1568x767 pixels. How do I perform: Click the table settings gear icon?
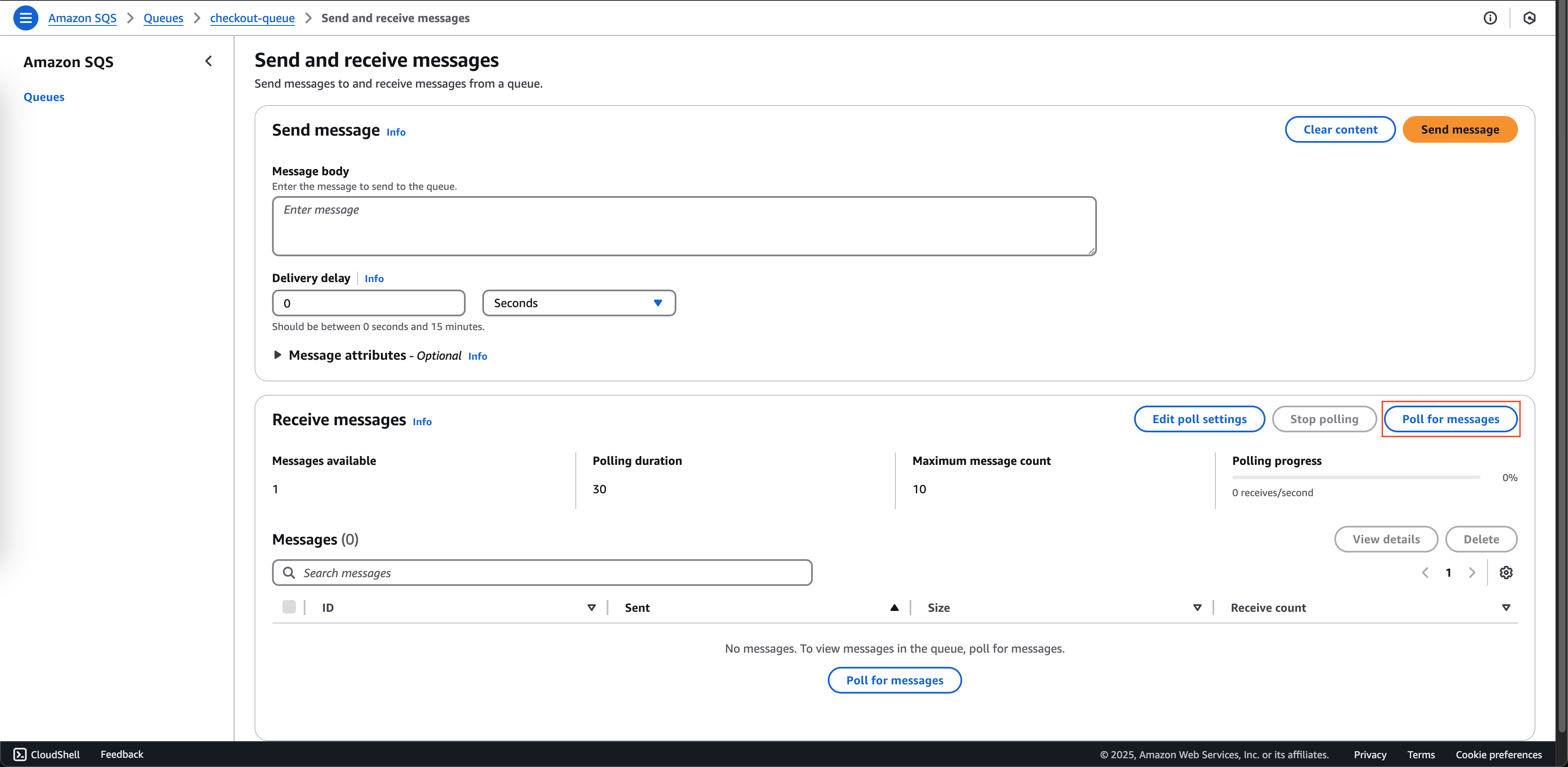[1506, 572]
